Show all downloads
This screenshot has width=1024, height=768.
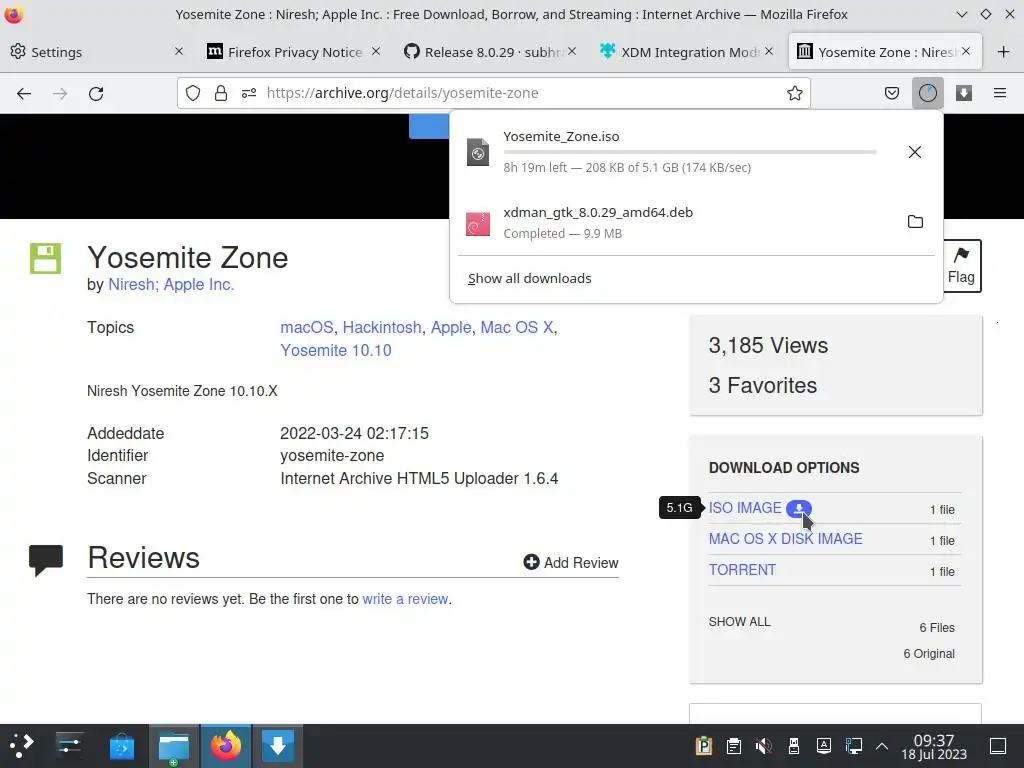point(530,279)
